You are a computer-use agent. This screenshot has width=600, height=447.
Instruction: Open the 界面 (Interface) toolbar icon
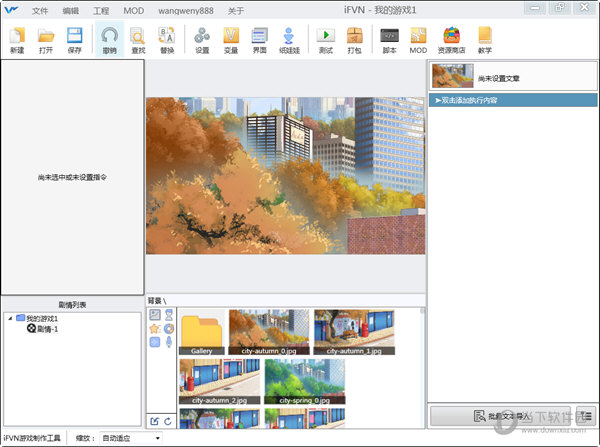click(260, 40)
